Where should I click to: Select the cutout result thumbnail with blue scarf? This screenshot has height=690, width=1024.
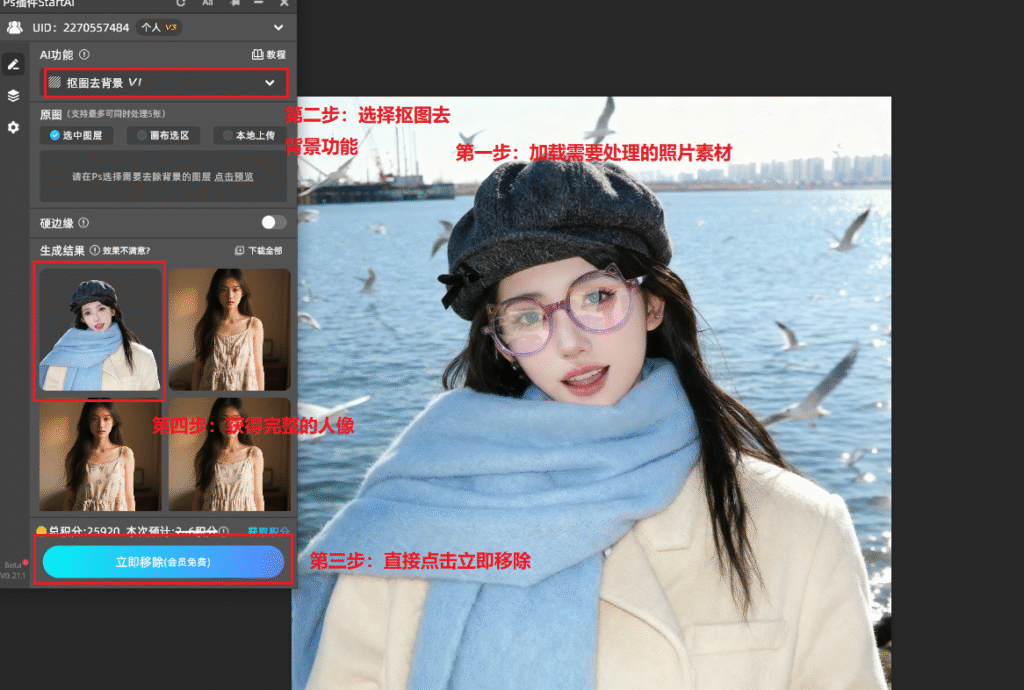[x=100, y=328]
